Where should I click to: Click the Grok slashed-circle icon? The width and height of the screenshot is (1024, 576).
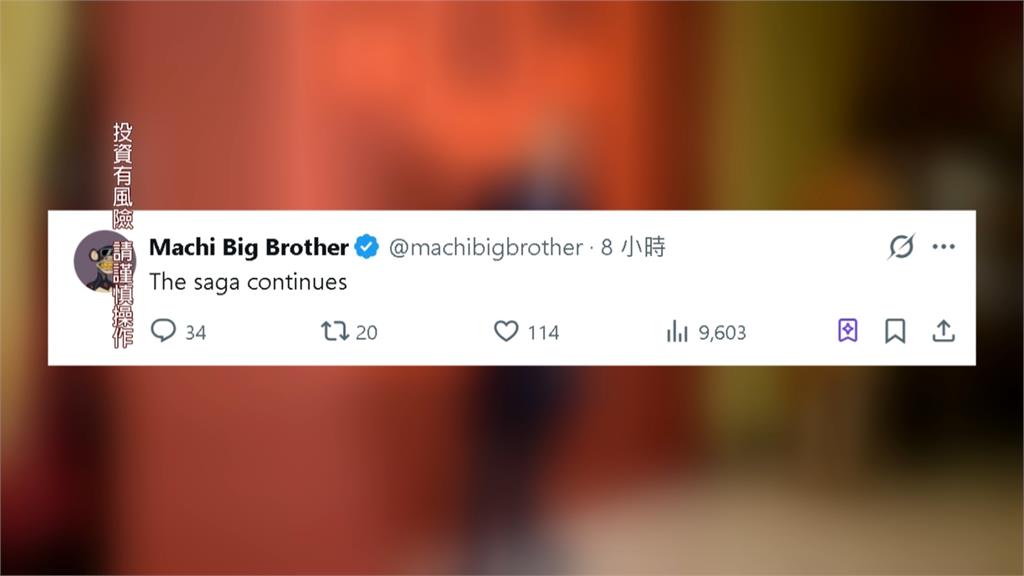point(901,246)
